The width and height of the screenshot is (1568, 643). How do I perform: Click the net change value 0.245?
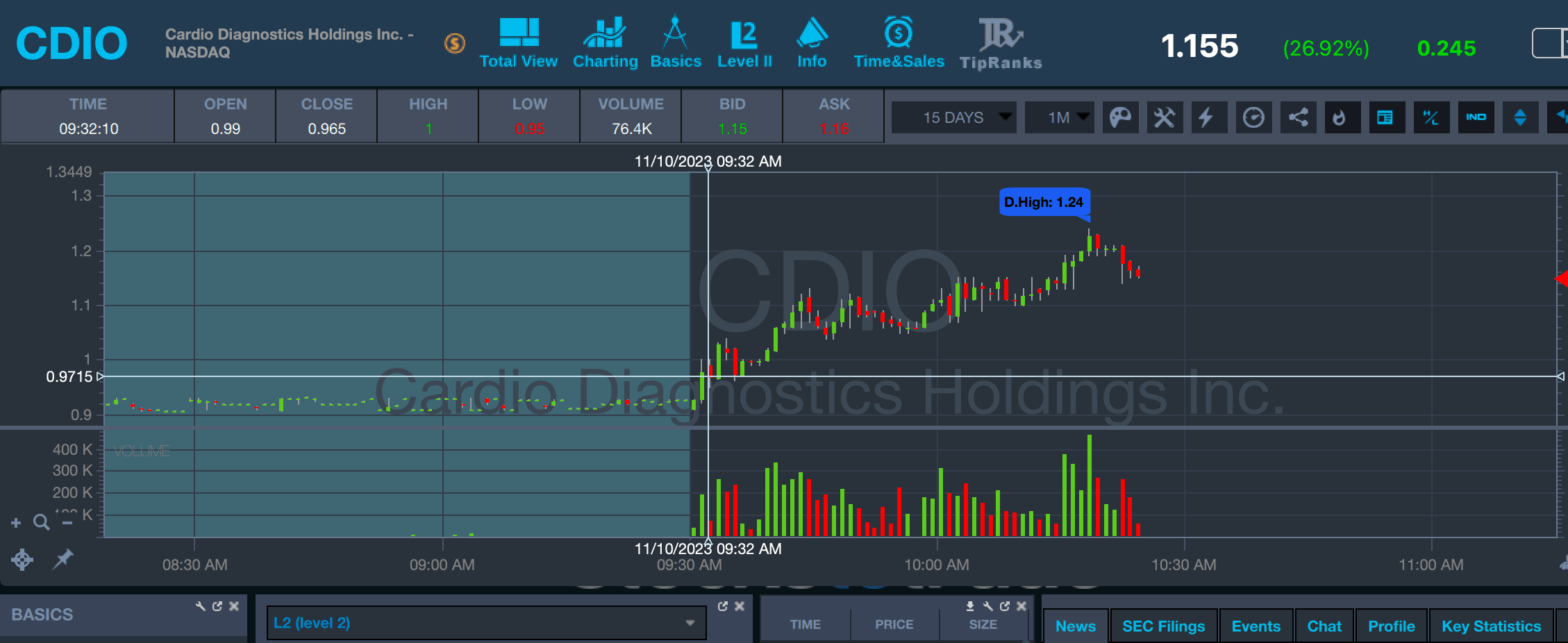[x=1446, y=48]
